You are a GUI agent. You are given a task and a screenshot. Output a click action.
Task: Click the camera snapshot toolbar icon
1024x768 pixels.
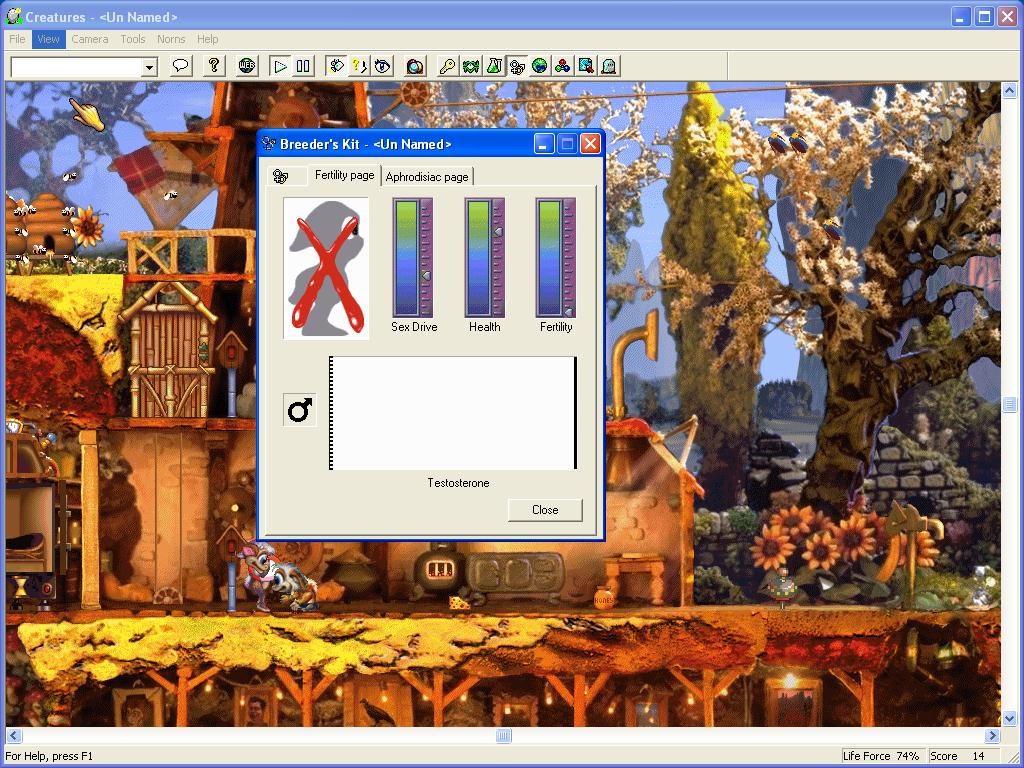coord(415,66)
